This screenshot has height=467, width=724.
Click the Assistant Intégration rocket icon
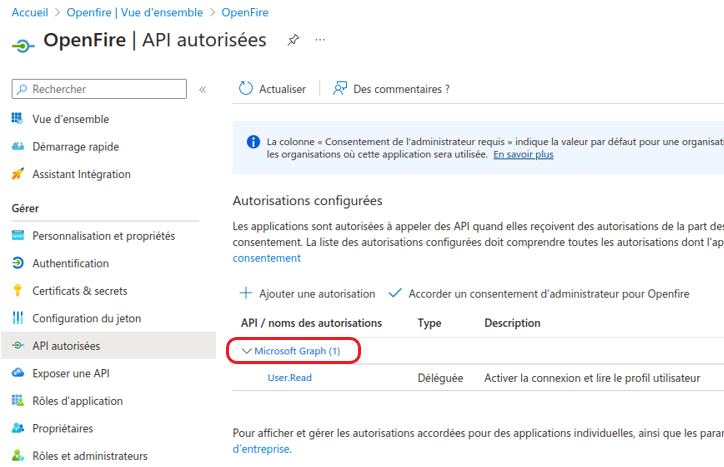[18, 174]
